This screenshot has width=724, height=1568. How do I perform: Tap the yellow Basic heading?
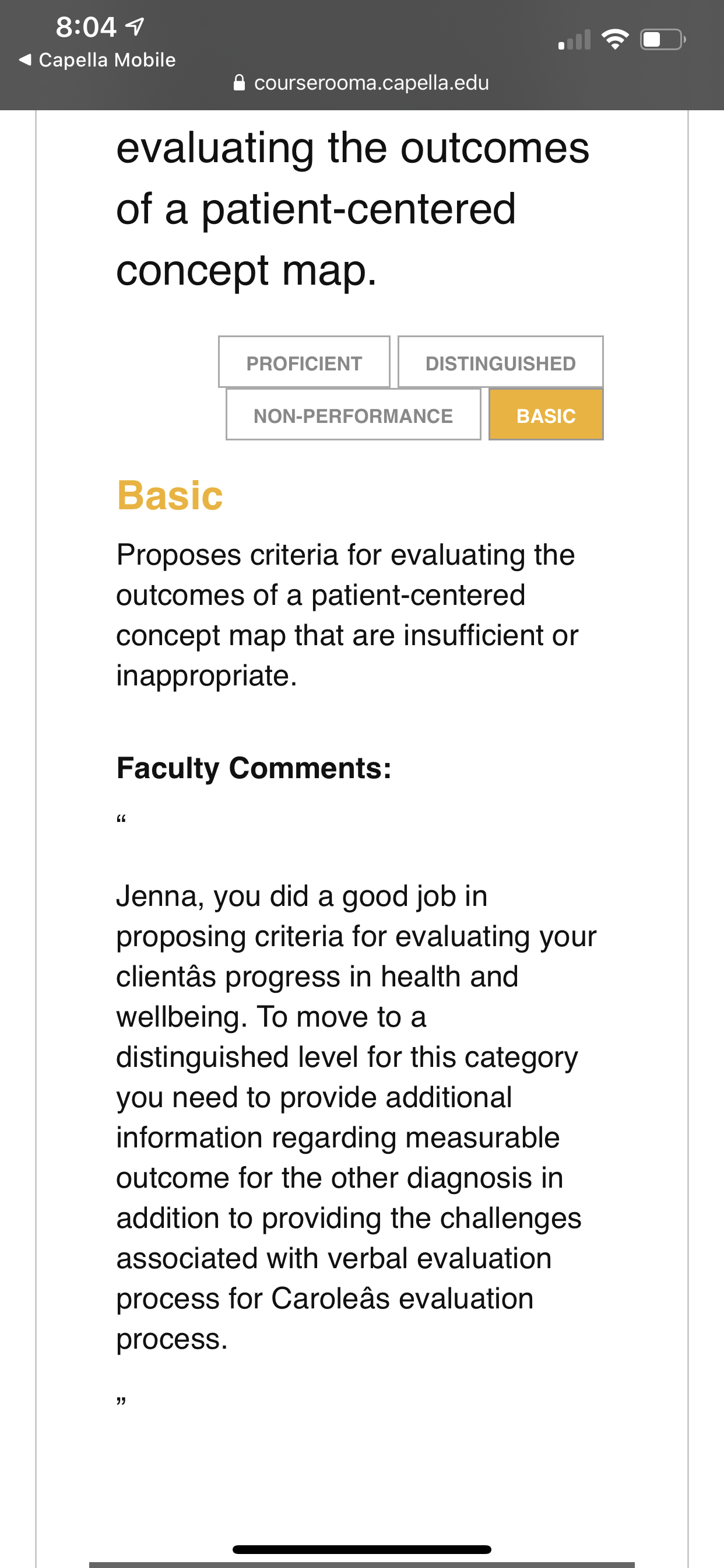click(x=170, y=495)
